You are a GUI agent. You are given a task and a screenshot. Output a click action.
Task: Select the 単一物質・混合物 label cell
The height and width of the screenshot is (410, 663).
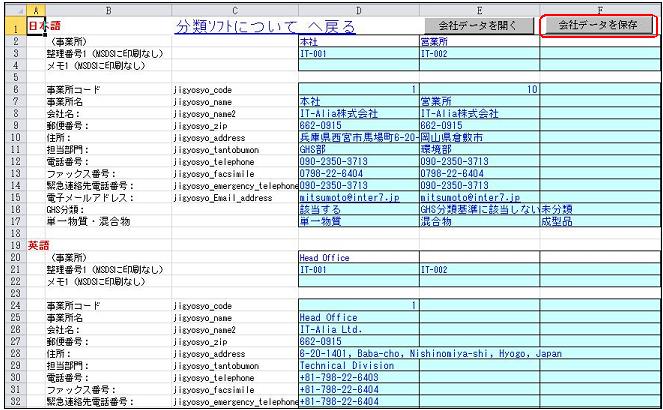(108, 221)
